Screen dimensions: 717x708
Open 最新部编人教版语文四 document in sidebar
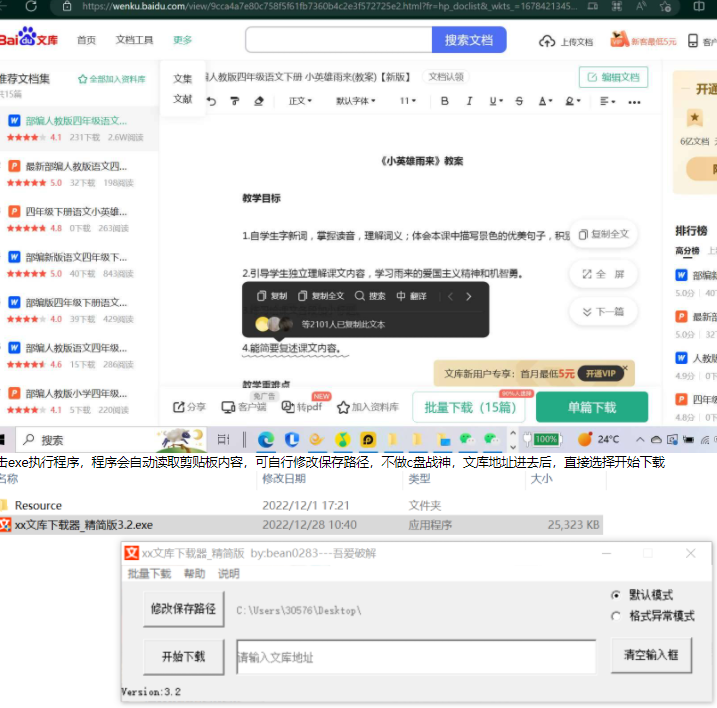tap(76, 166)
